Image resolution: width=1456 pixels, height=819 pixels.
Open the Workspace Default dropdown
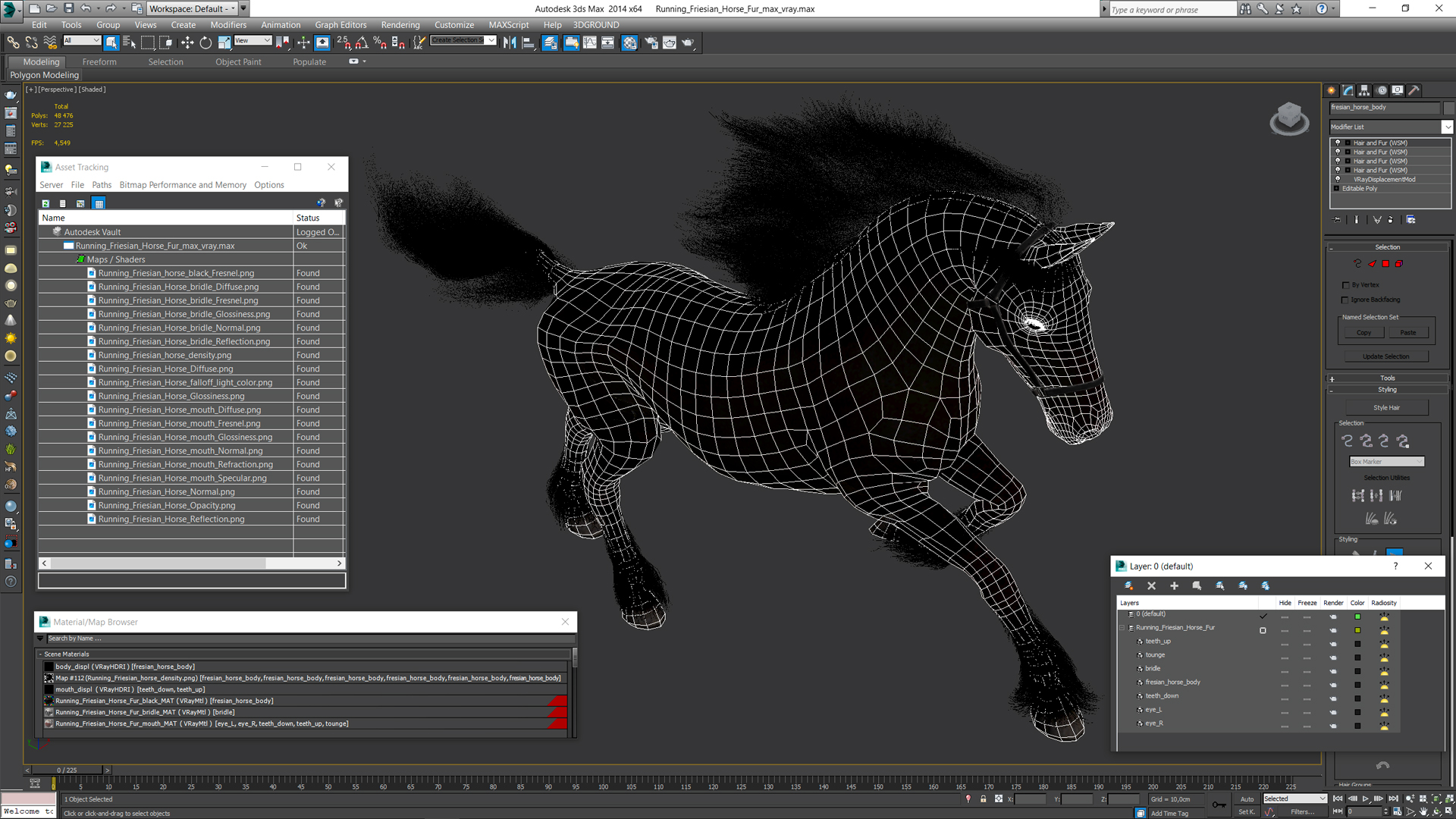tap(192, 8)
